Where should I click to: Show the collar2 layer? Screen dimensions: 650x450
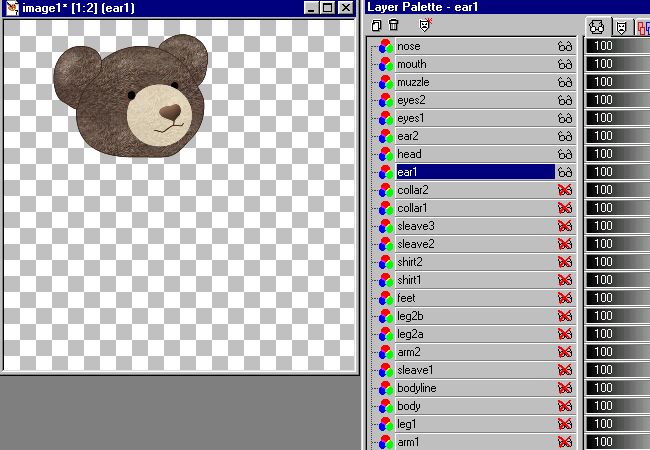tap(565, 190)
